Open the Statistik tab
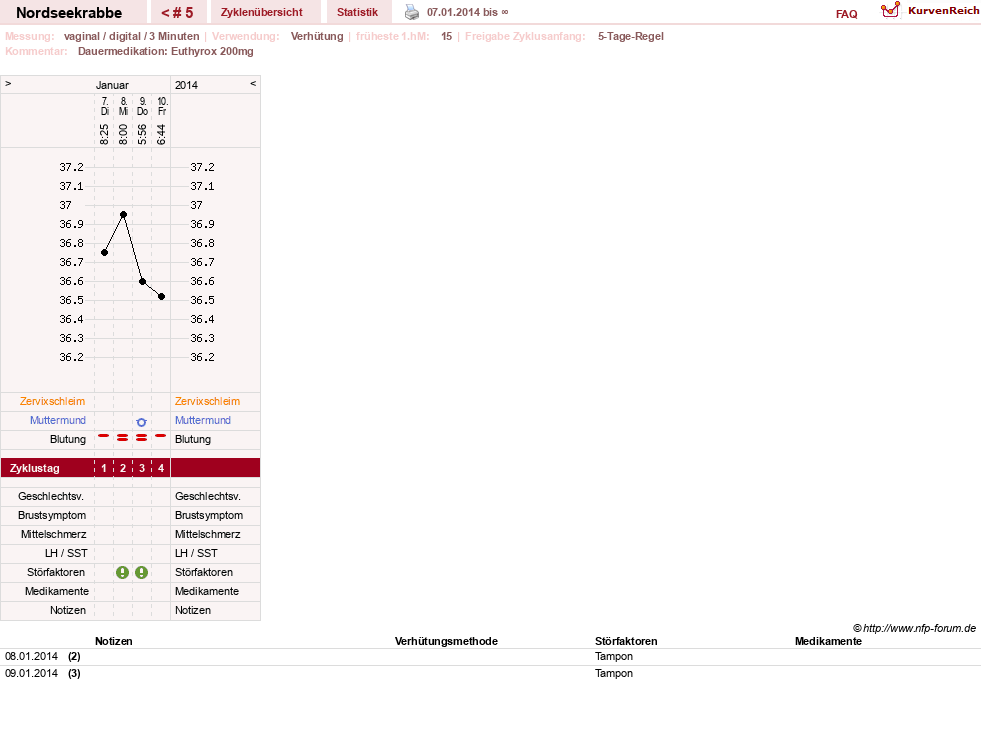The width and height of the screenshot is (981, 740). click(357, 12)
